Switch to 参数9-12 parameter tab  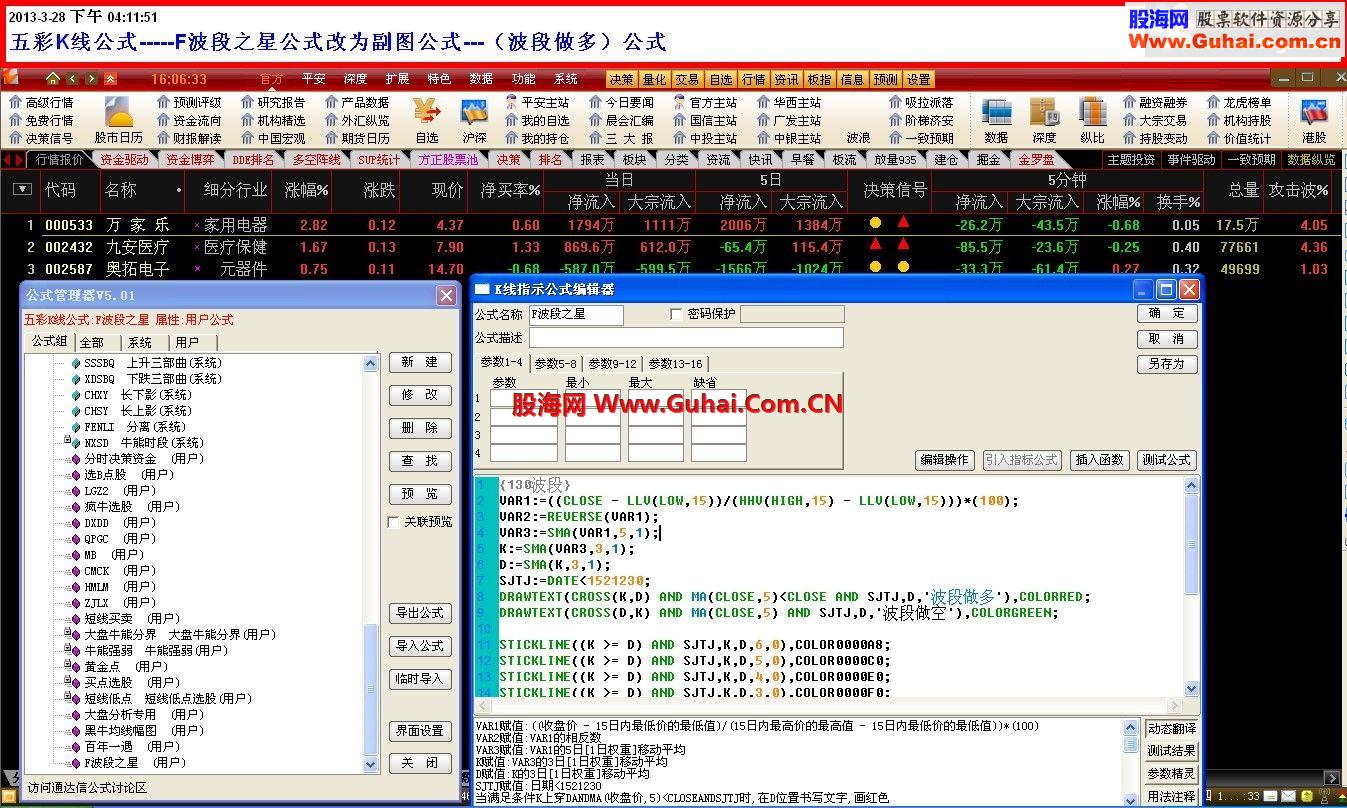coord(612,363)
